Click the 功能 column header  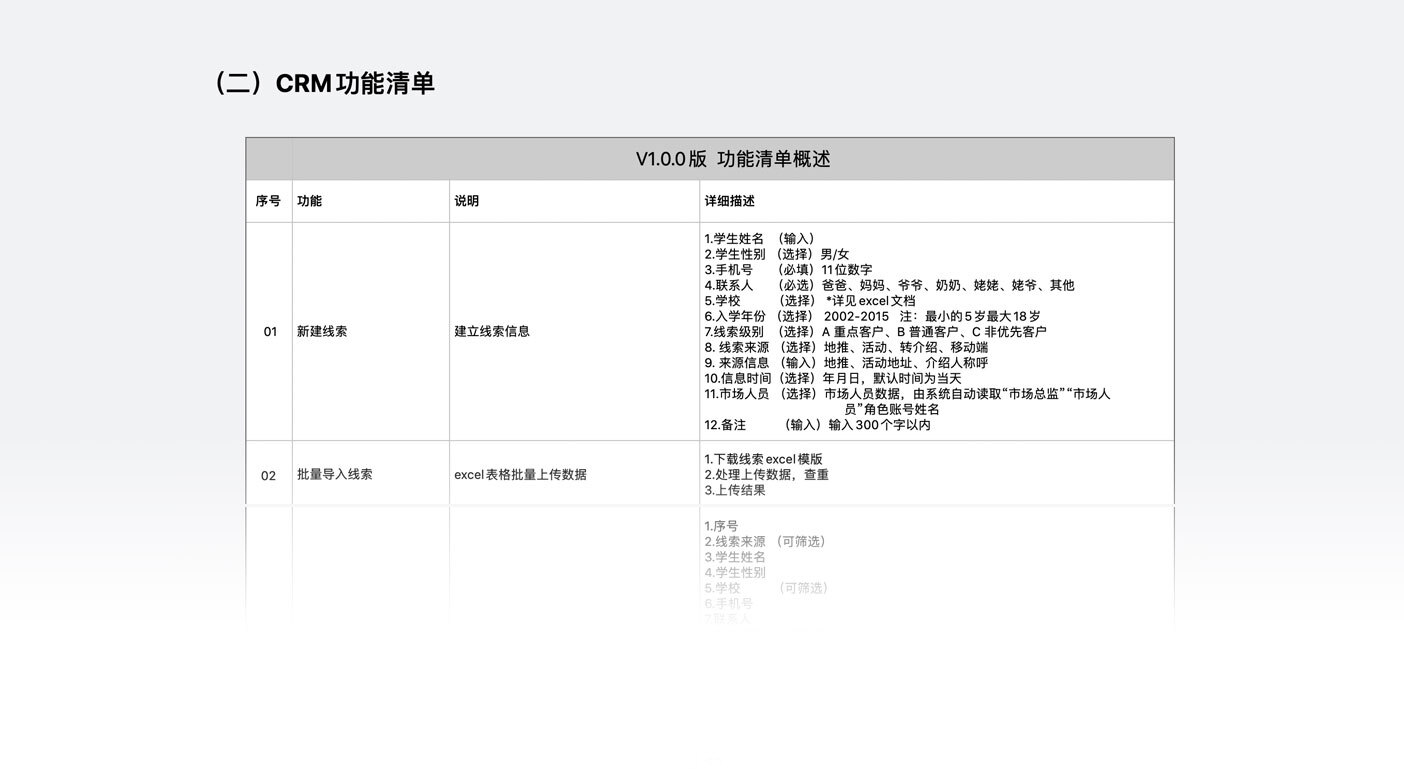pos(310,201)
